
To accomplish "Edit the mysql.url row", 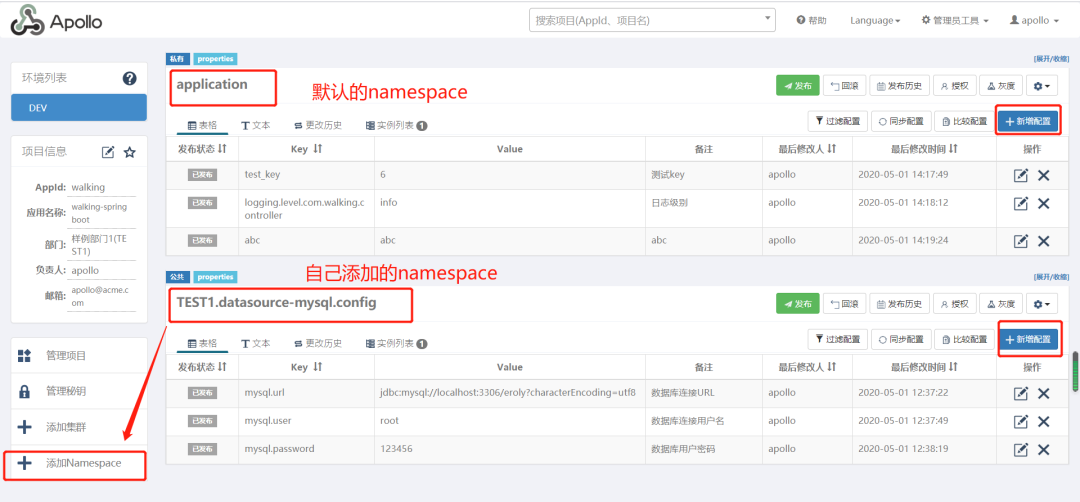I will (1021, 394).
